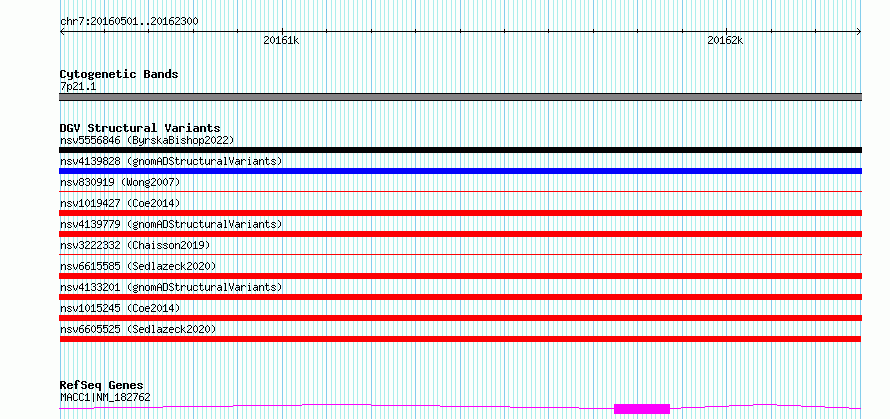Select the red nsv1019427 variant bar
This screenshot has width=890, height=419.
[460, 213]
